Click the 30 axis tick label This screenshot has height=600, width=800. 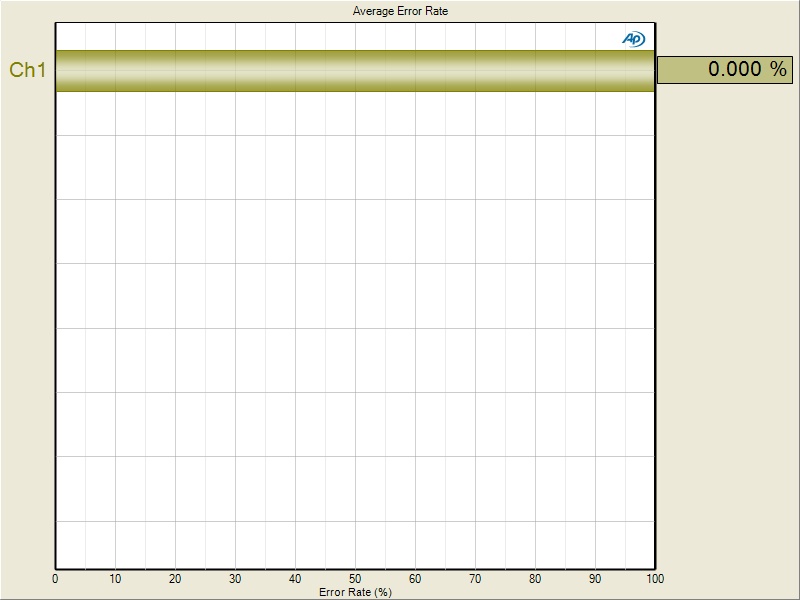pos(235,579)
